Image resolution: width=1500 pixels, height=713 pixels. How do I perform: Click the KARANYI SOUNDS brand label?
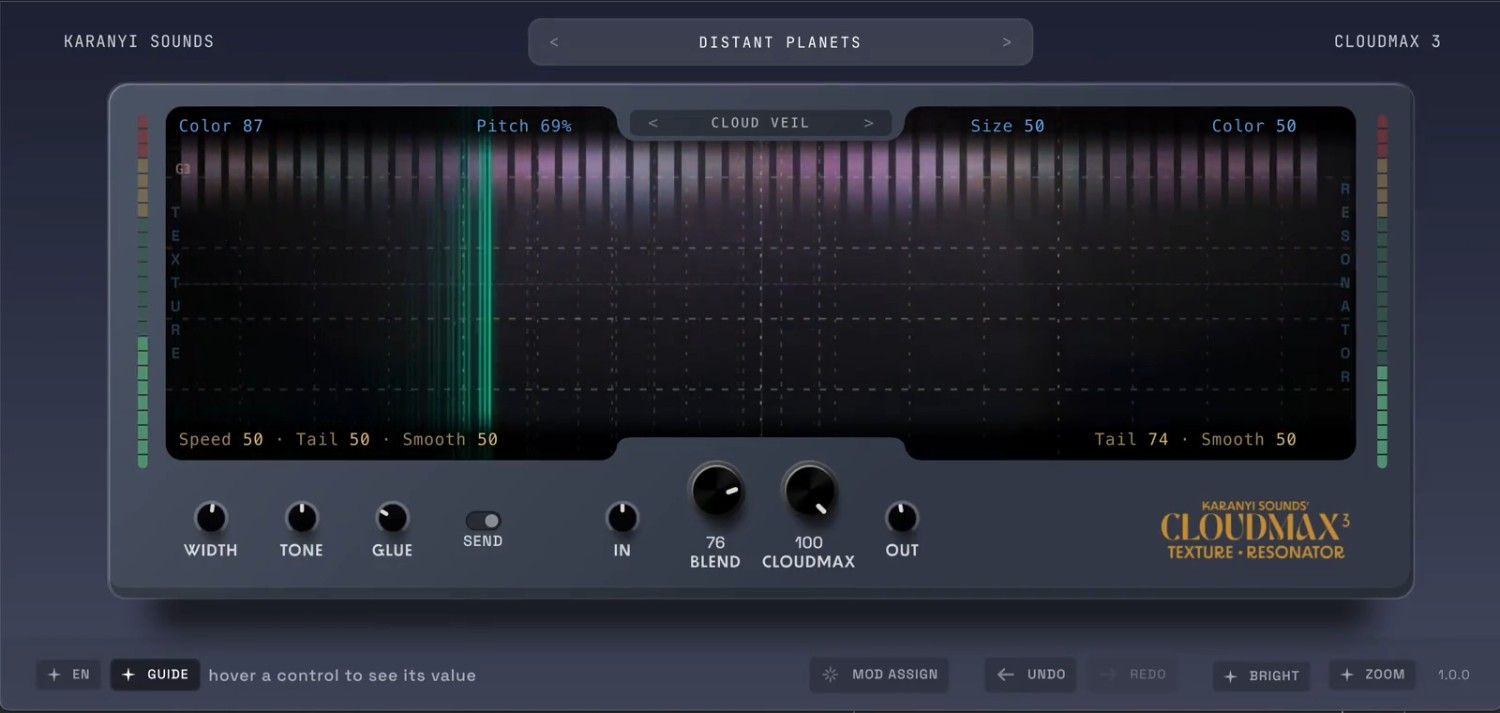[139, 42]
